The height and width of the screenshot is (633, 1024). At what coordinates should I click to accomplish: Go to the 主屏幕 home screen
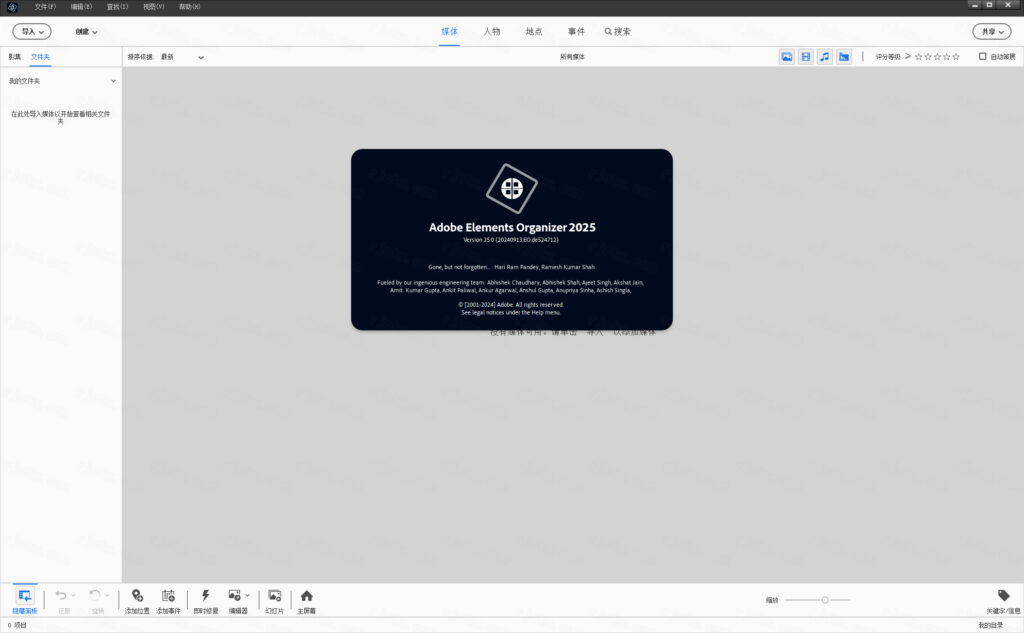[306, 595]
